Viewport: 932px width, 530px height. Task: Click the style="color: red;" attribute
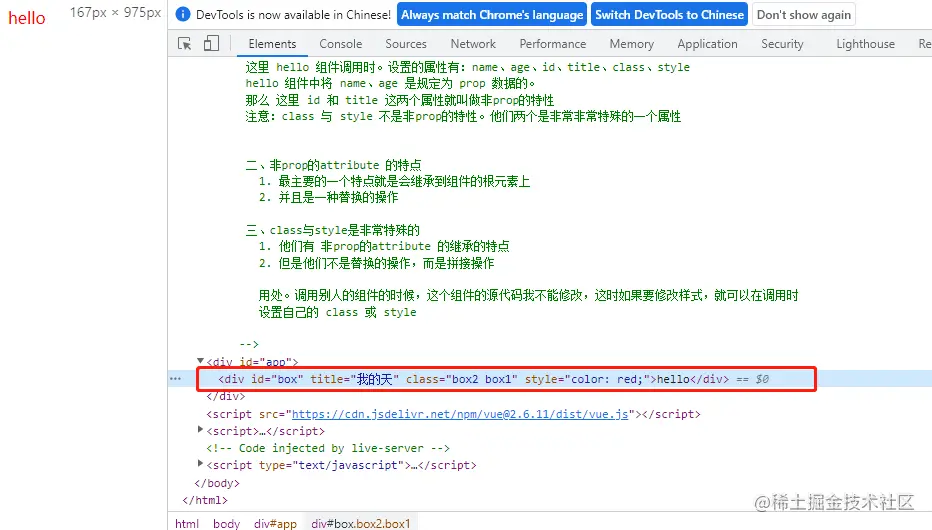click(588, 379)
